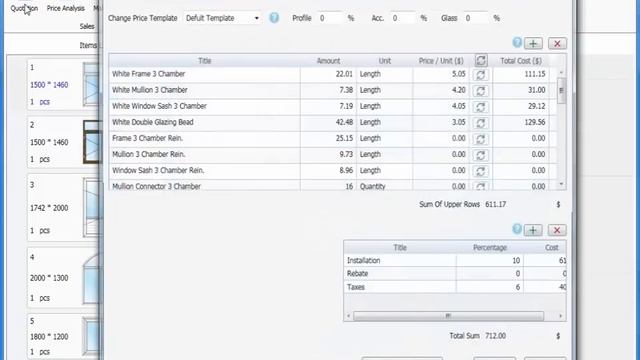Image resolution: width=640 pixels, height=360 pixels.
Task: Click the down arrow on the price table scrollbar
Action: [x=561, y=184]
